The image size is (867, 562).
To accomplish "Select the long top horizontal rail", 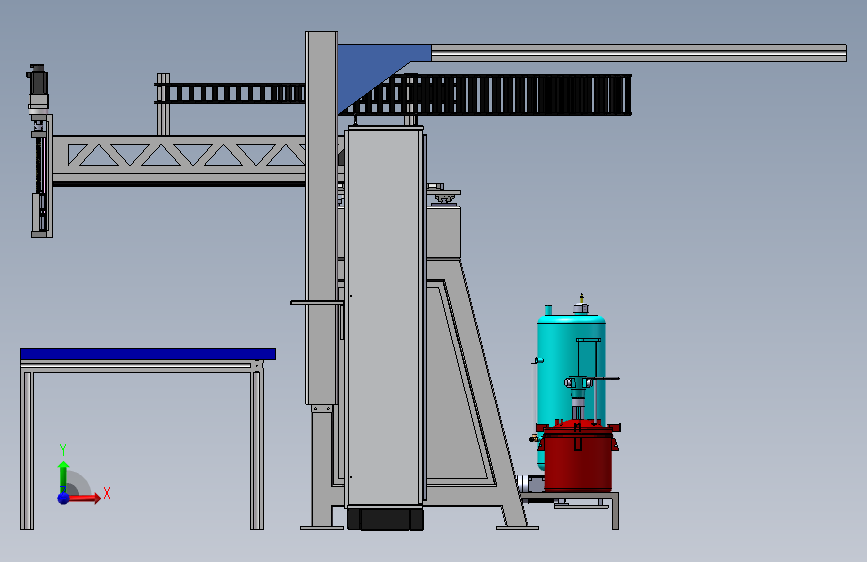I will [x=639, y=53].
